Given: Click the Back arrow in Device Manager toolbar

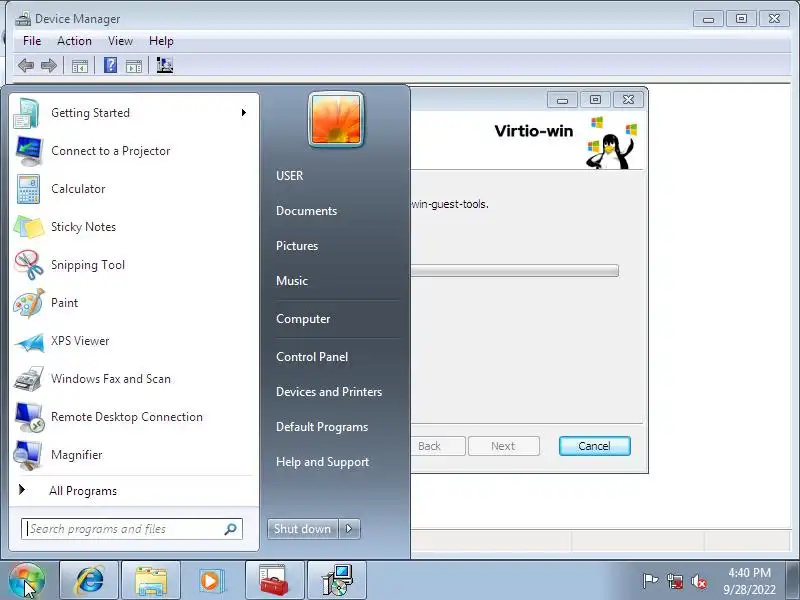Looking at the screenshot, I should pyautogui.click(x=26, y=65).
